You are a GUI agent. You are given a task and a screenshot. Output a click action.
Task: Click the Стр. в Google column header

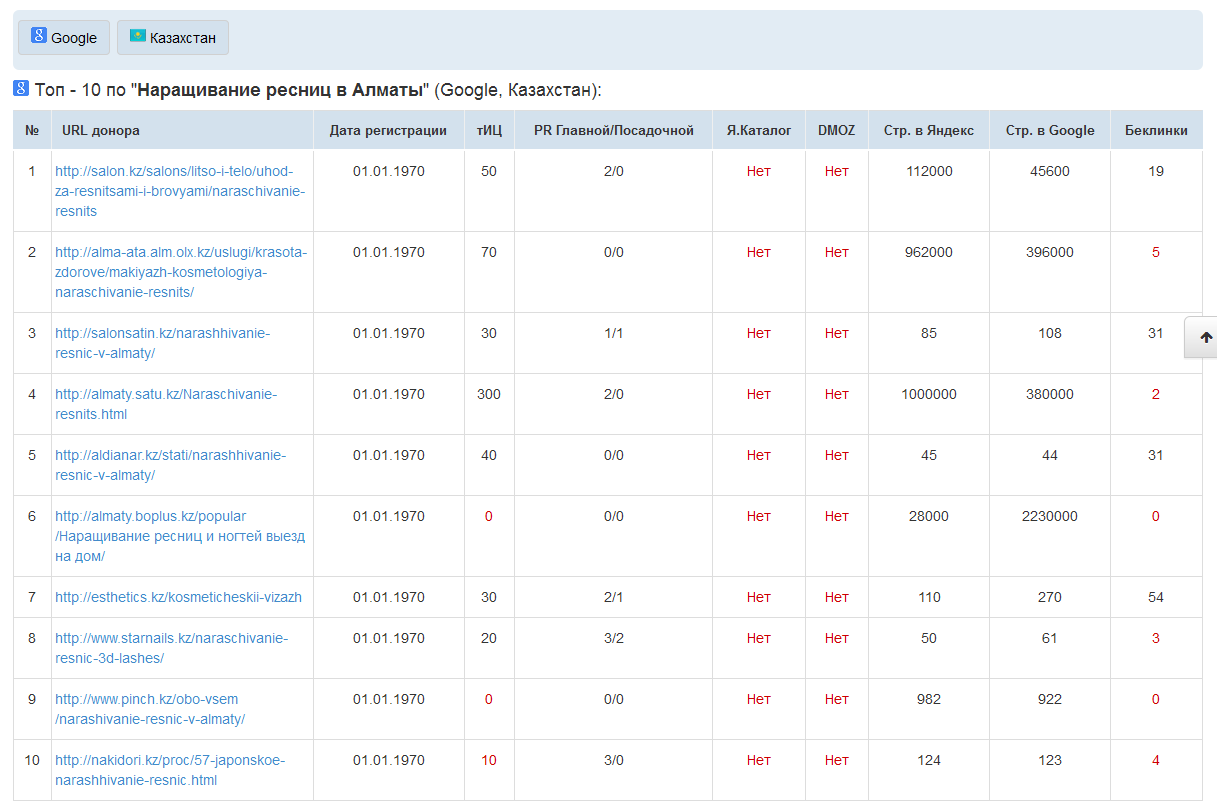(x=1050, y=130)
